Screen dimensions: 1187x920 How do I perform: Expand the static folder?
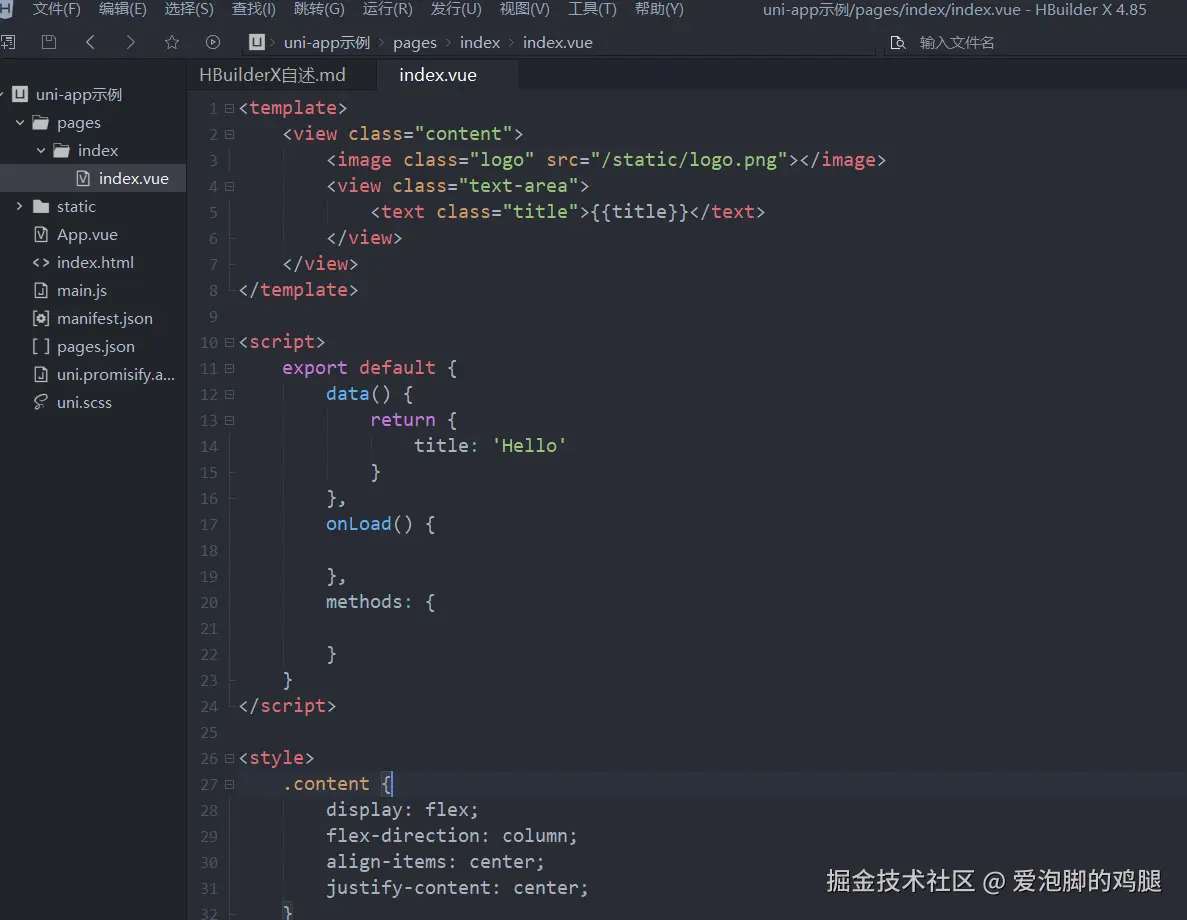coord(20,207)
